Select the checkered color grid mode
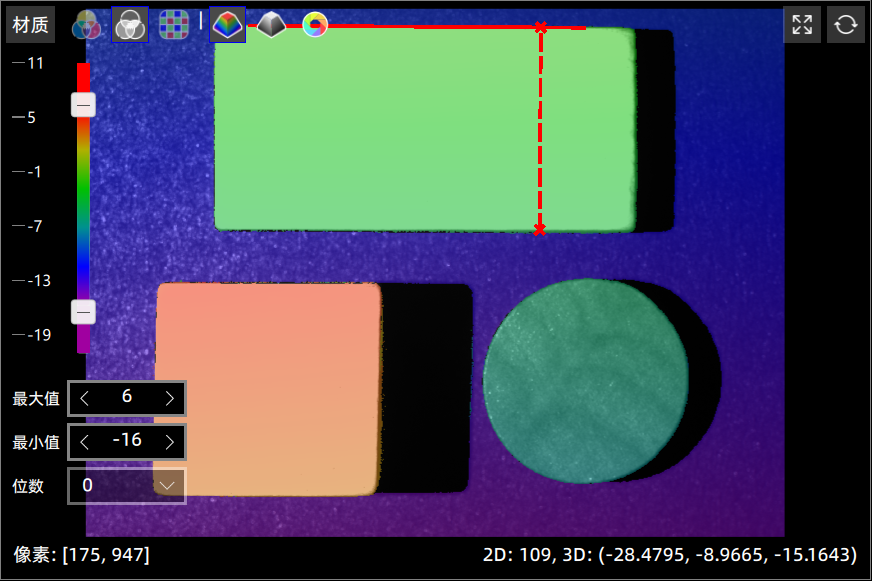Screen dimensions: 872x581 click(x=174, y=25)
